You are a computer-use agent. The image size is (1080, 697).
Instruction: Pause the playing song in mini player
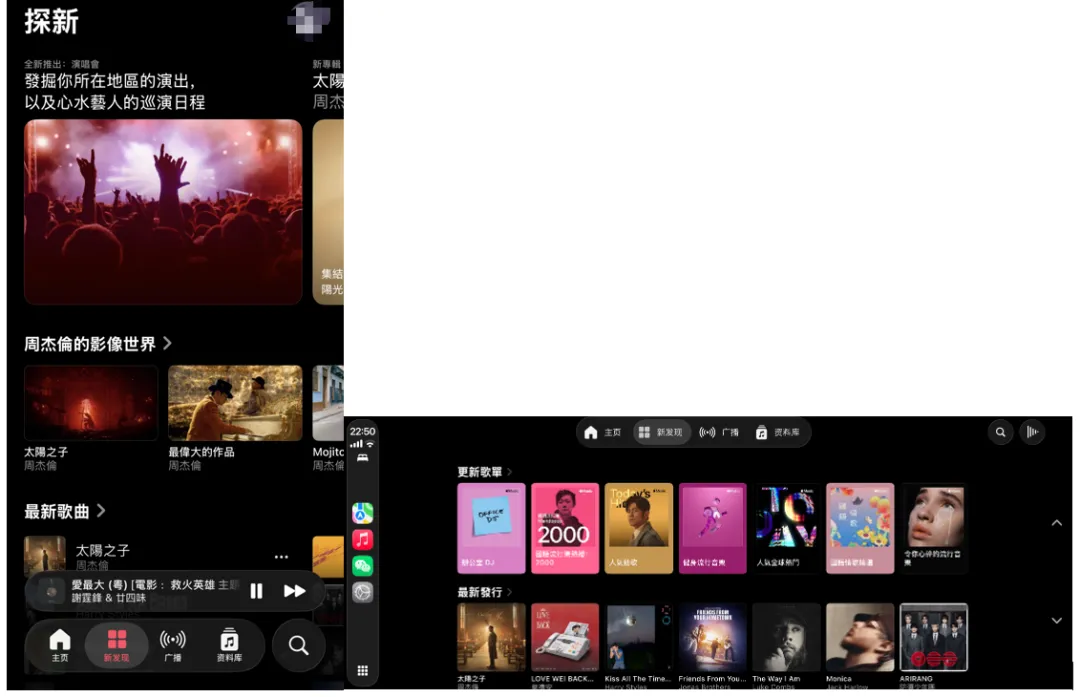[256, 591]
